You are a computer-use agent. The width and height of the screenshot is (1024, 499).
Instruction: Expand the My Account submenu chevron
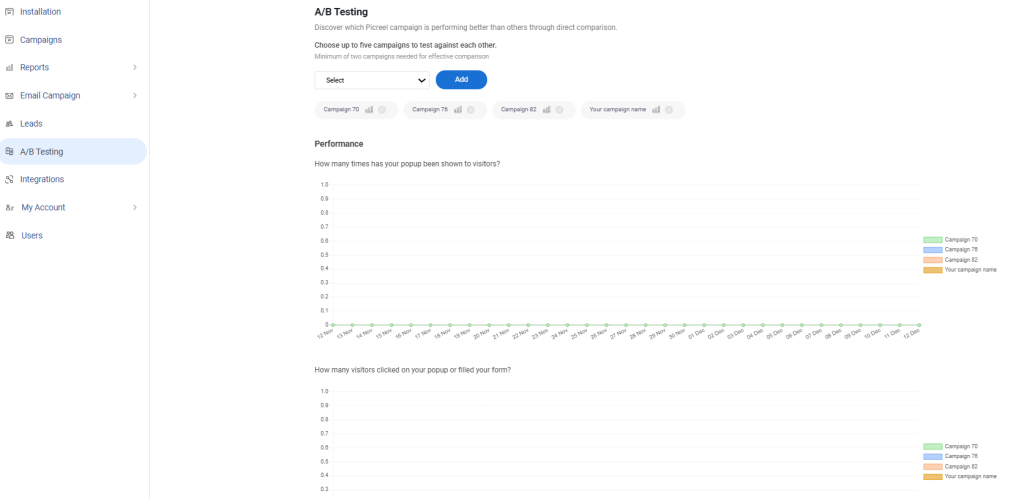coord(135,208)
